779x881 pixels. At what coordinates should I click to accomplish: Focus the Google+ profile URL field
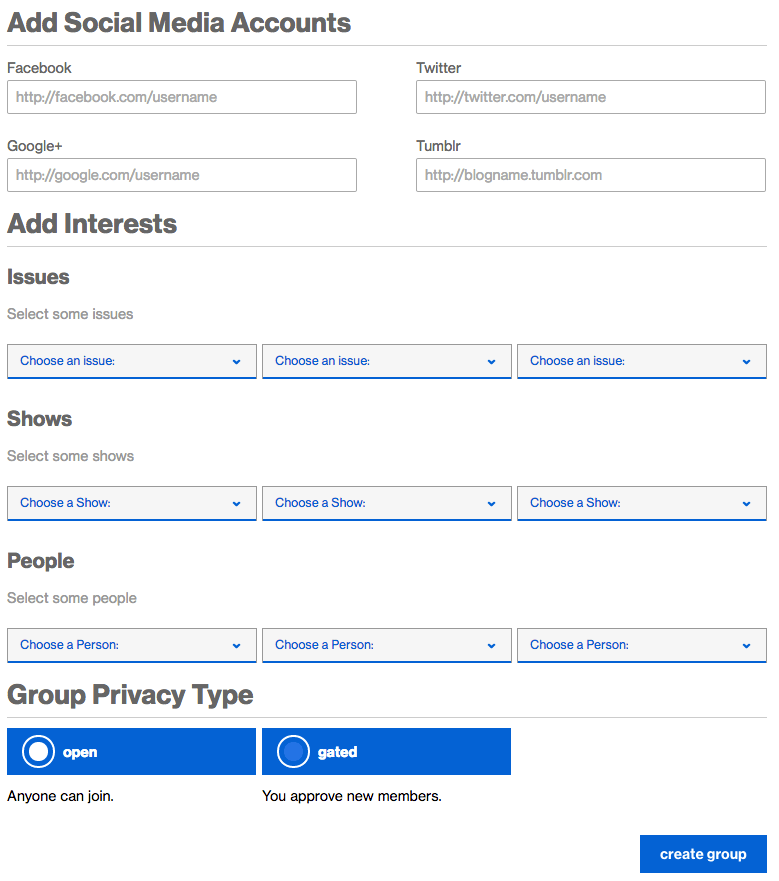click(x=181, y=175)
